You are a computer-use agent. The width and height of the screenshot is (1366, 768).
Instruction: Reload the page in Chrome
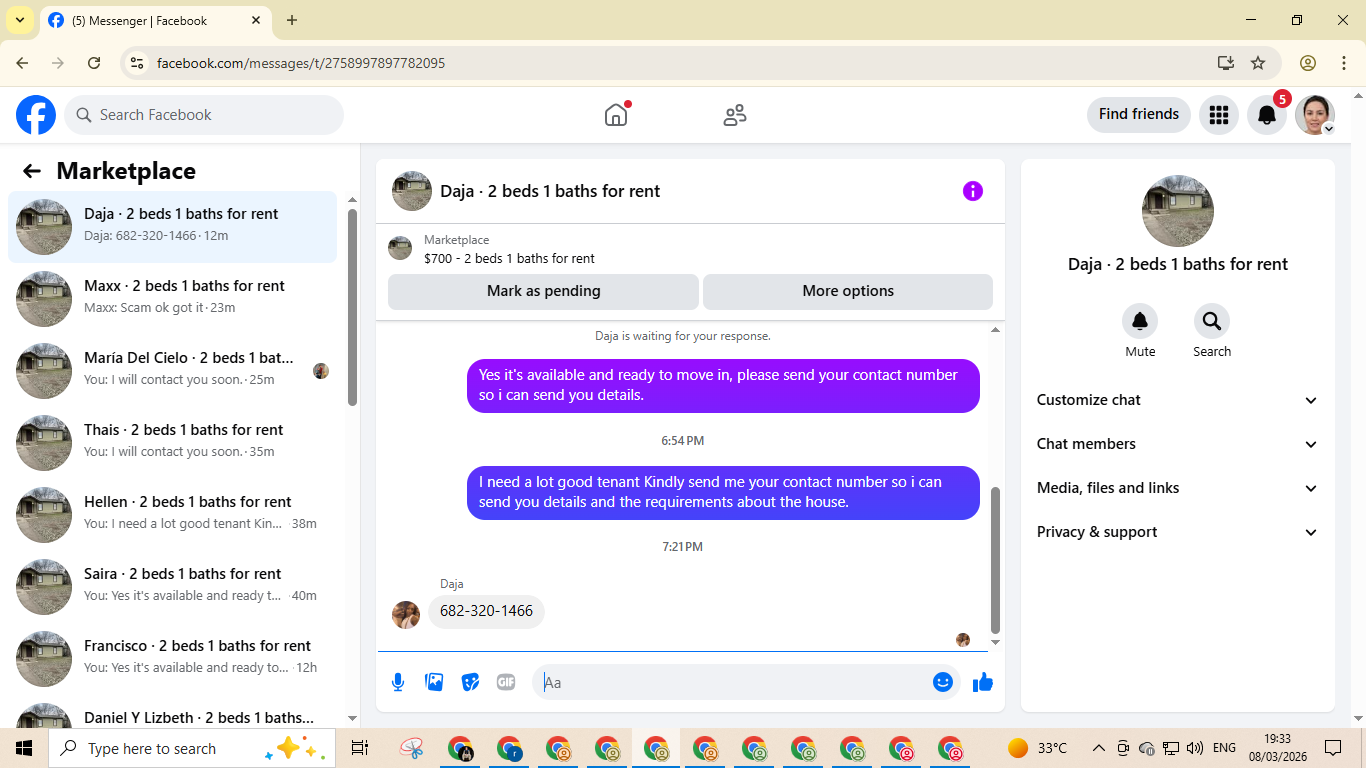tap(94, 63)
